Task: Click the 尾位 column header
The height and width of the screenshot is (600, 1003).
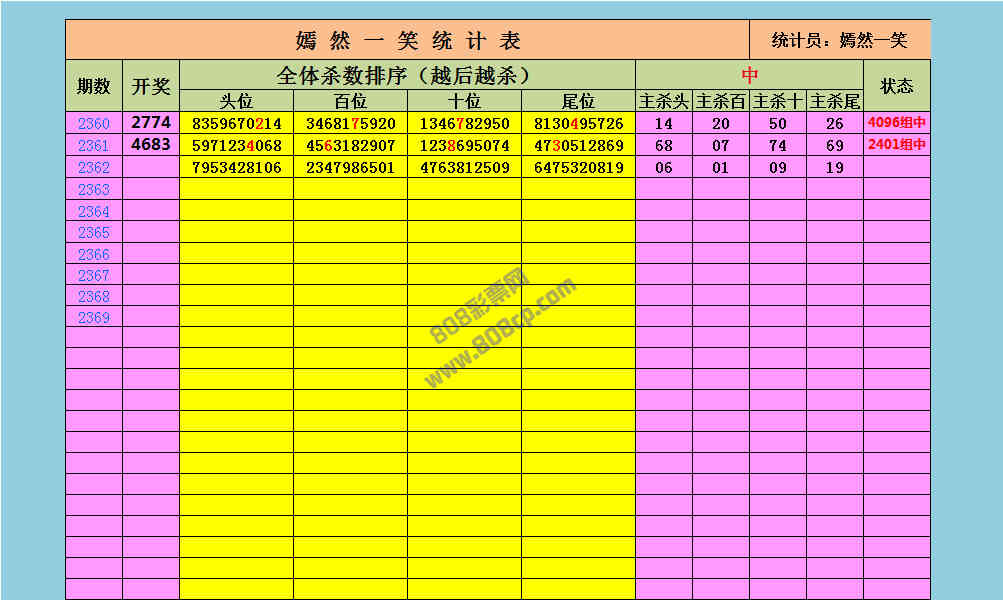Action: coord(578,101)
